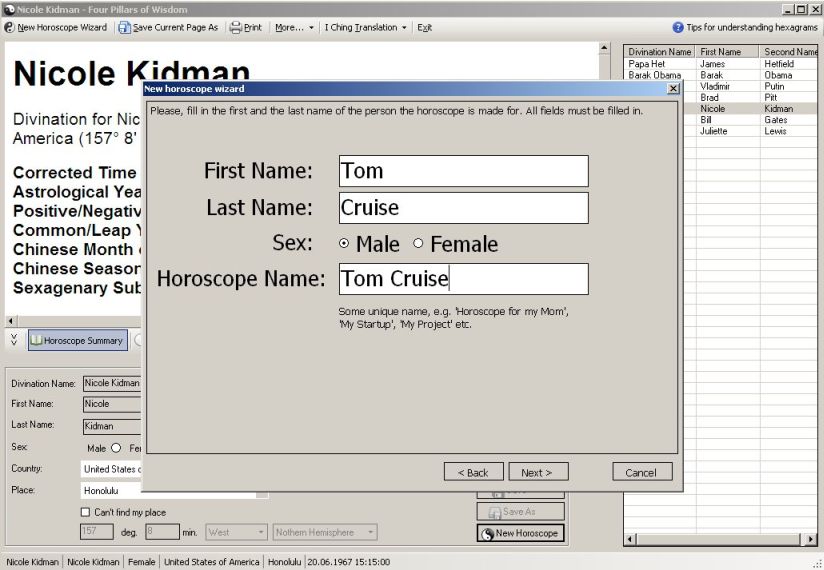Click the date 20.06.1967 15:15:00 in status bar
This screenshot has width=824, height=570.
click(348, 562)
